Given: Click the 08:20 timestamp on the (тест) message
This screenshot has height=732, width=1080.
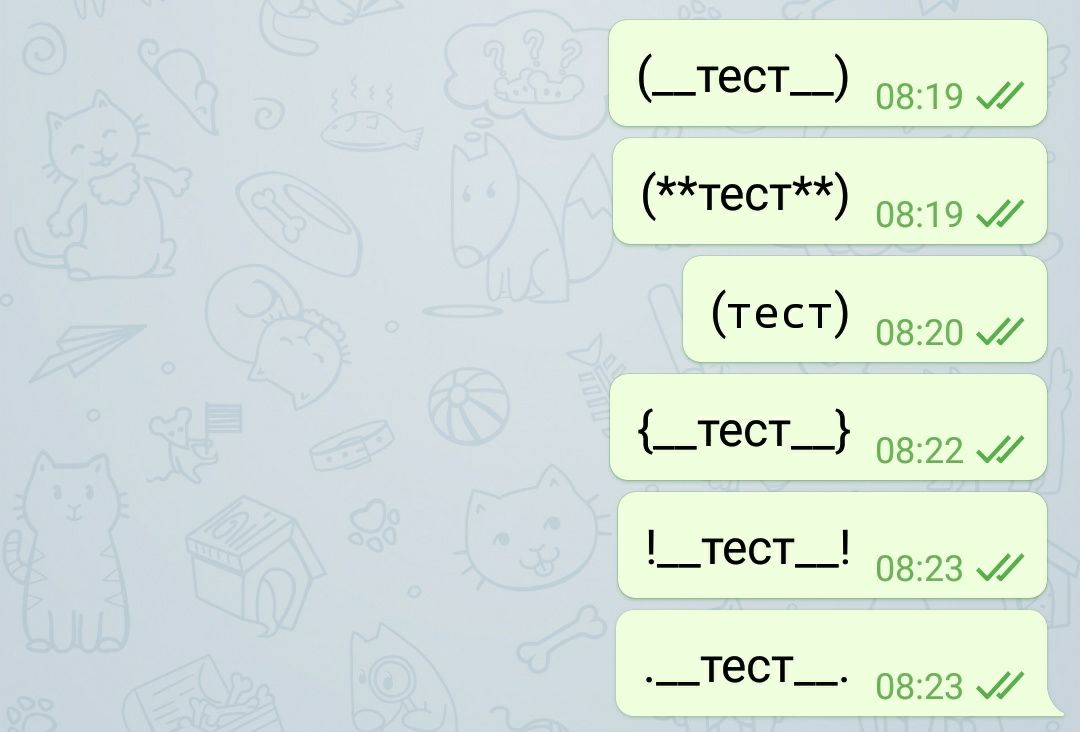Looking at the screenshot, I should [x=919, y=333].
